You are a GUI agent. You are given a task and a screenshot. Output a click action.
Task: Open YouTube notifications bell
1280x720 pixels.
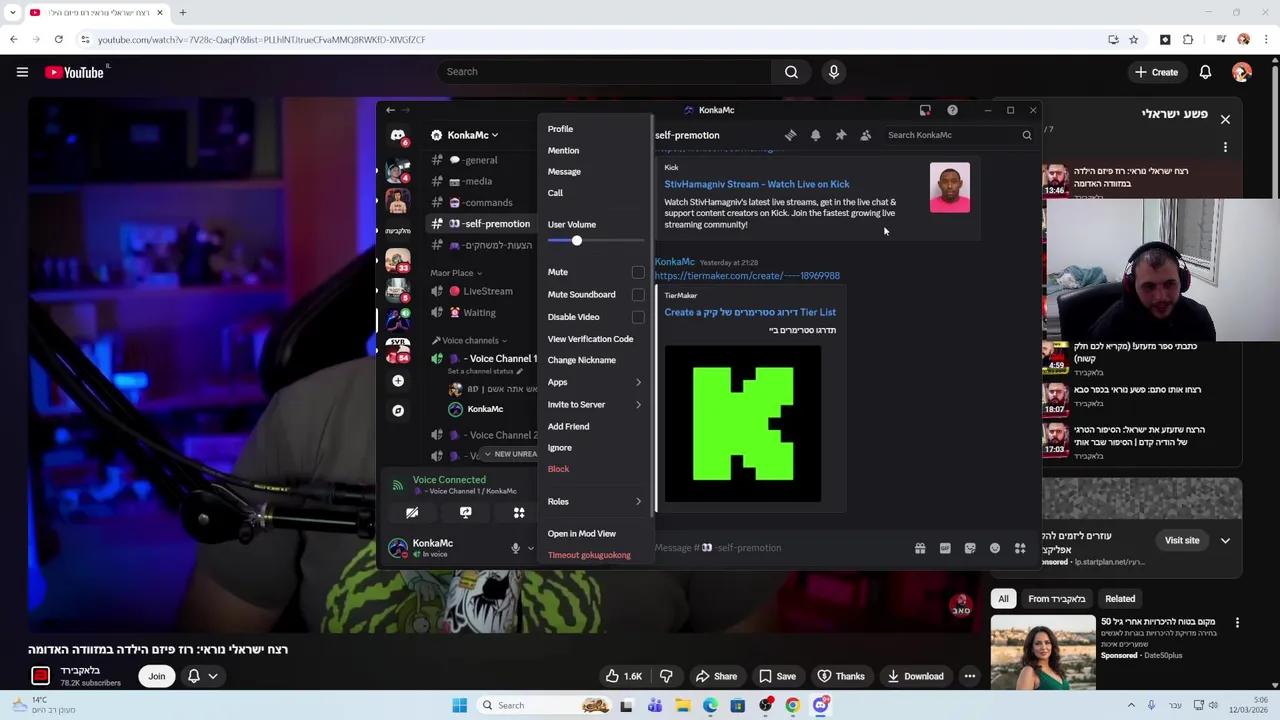(1205, 72)
